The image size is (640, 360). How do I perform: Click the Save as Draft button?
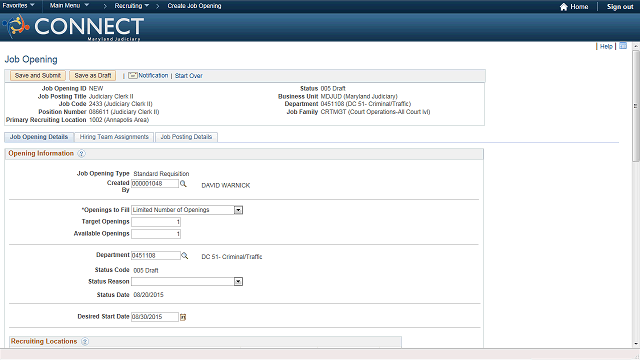tap(93, 76)
